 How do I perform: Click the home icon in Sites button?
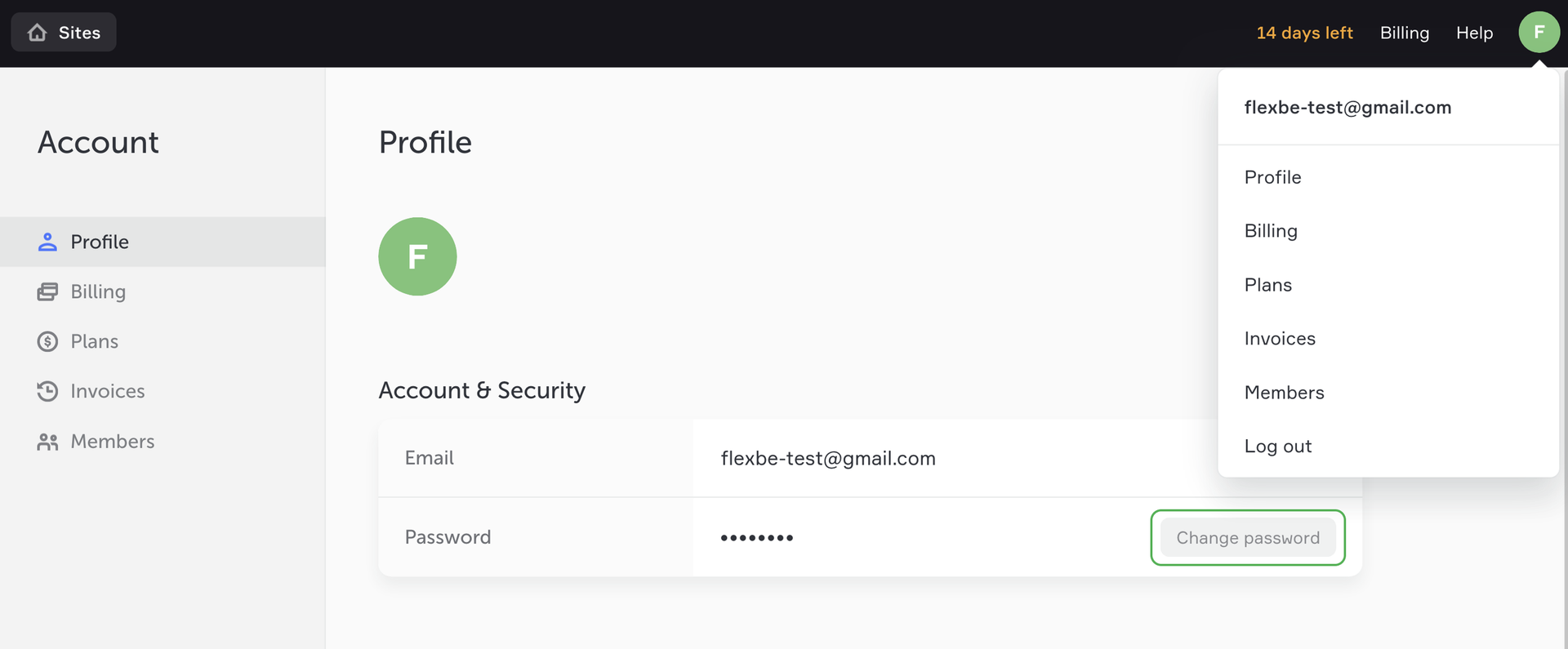(38, 33)
